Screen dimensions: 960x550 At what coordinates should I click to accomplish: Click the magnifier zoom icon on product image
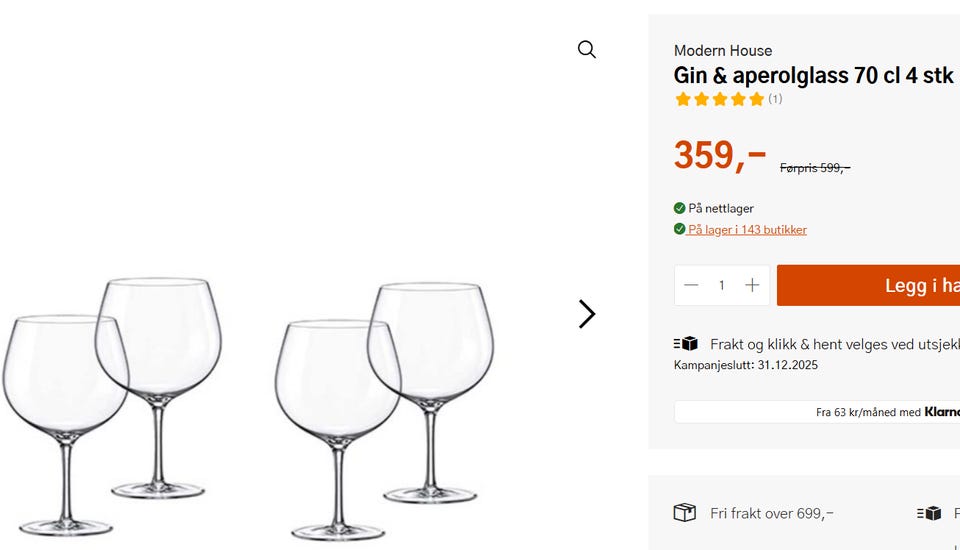click(587, 50)
